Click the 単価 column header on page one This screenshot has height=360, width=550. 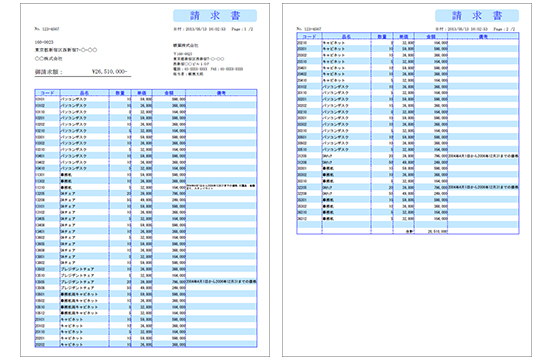pyautogui.click(x=142, y=93)
